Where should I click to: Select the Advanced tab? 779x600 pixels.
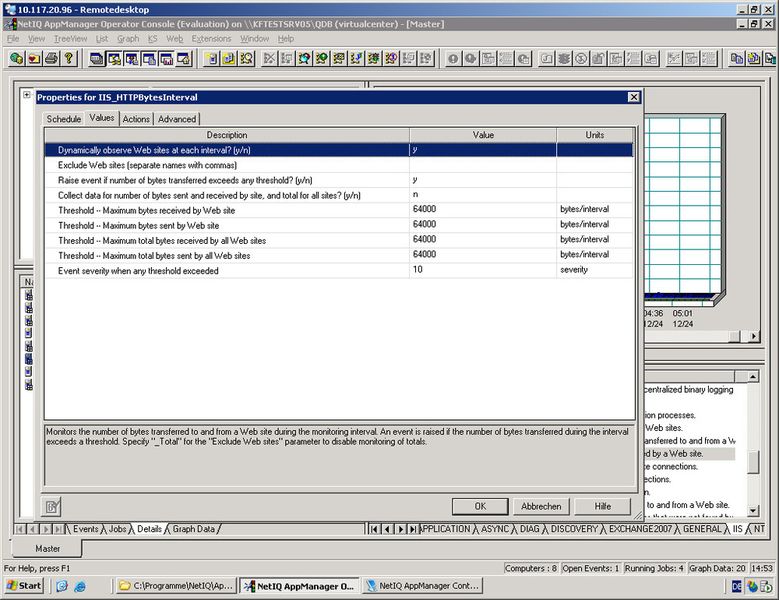point(177,119)
